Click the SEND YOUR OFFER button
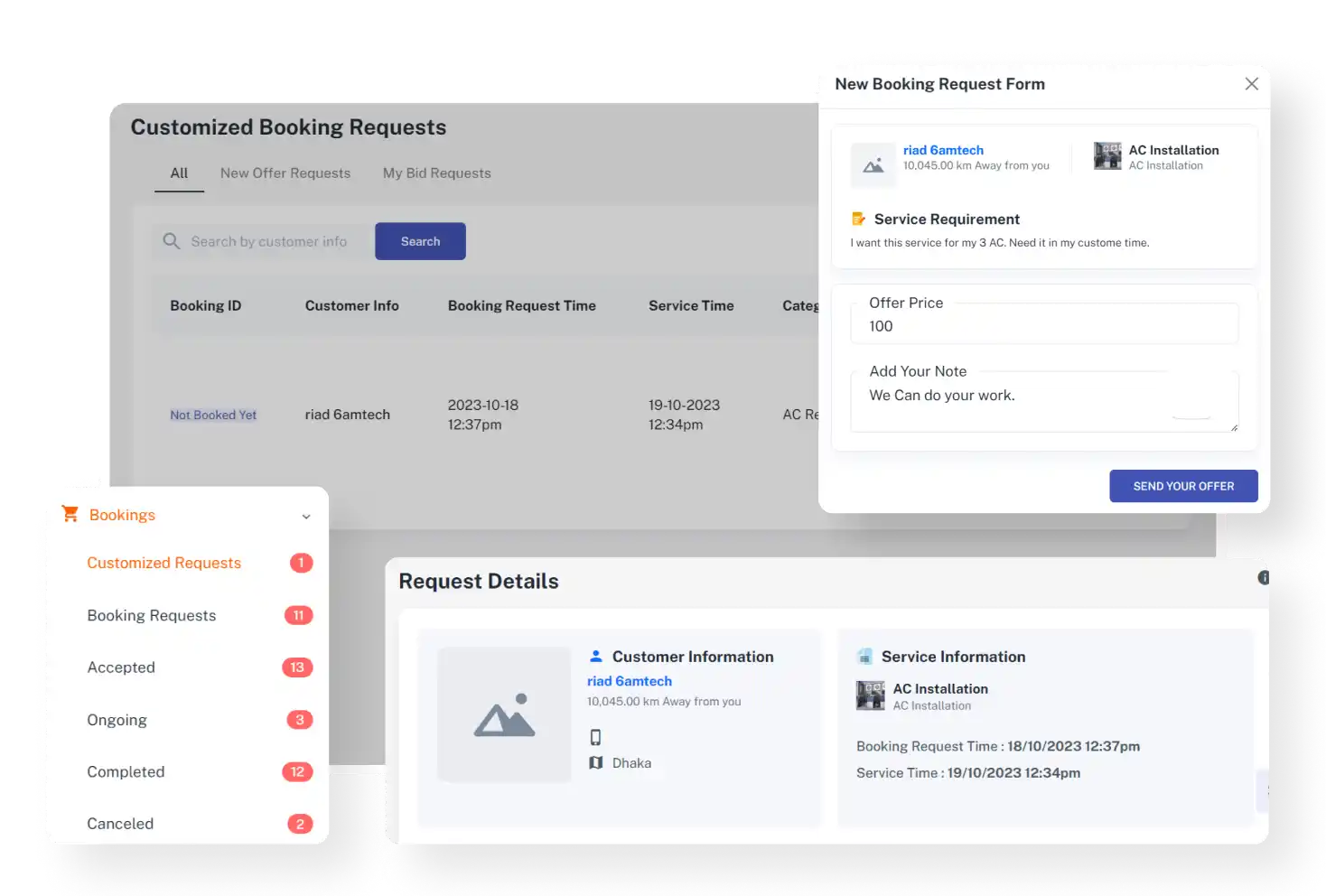Screen dimensions: 1326x896 click(x=1183, y=486)
